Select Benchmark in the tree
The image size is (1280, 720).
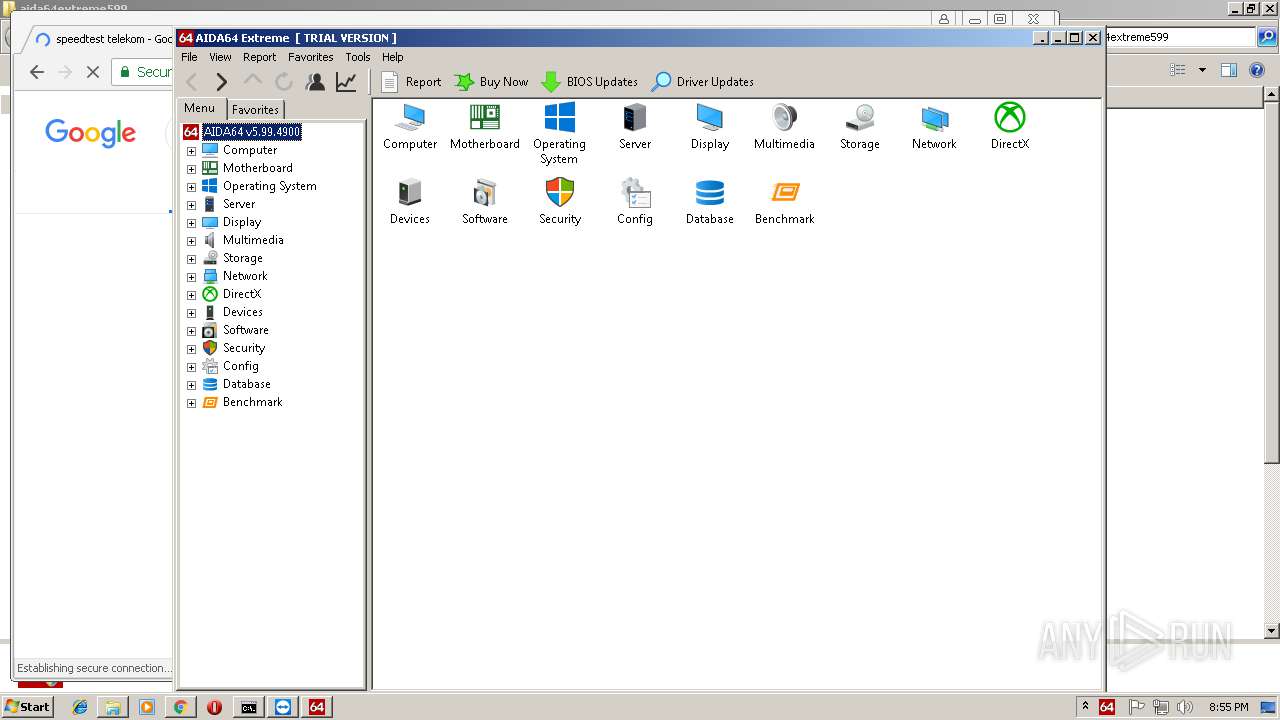(252, 402)
